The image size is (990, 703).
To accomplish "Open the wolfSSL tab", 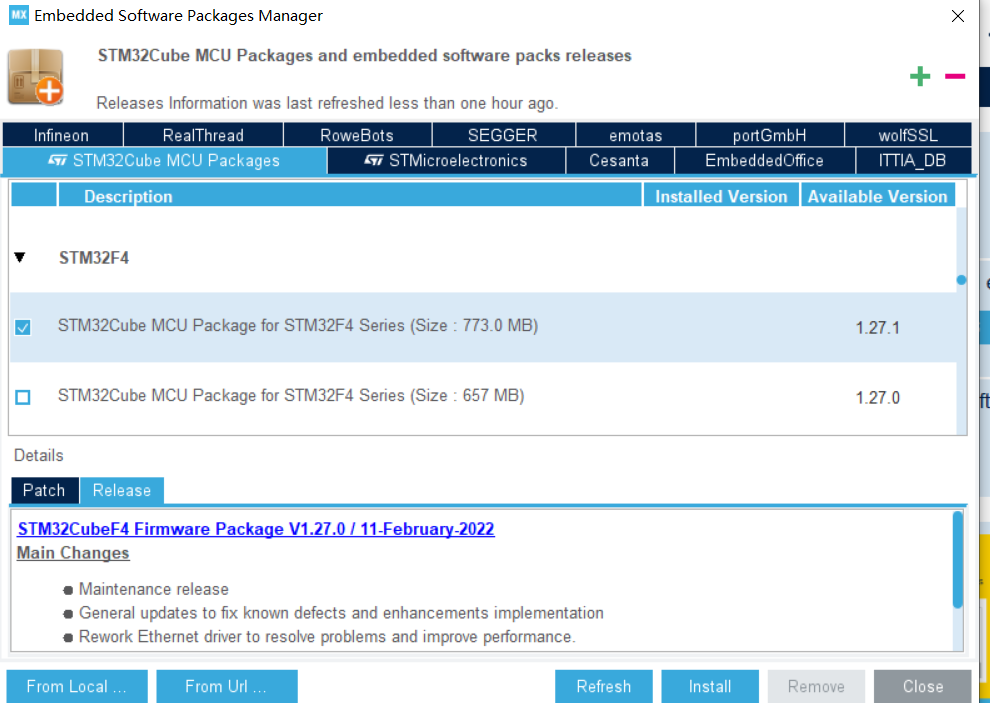I will click(x=908, y=135).
